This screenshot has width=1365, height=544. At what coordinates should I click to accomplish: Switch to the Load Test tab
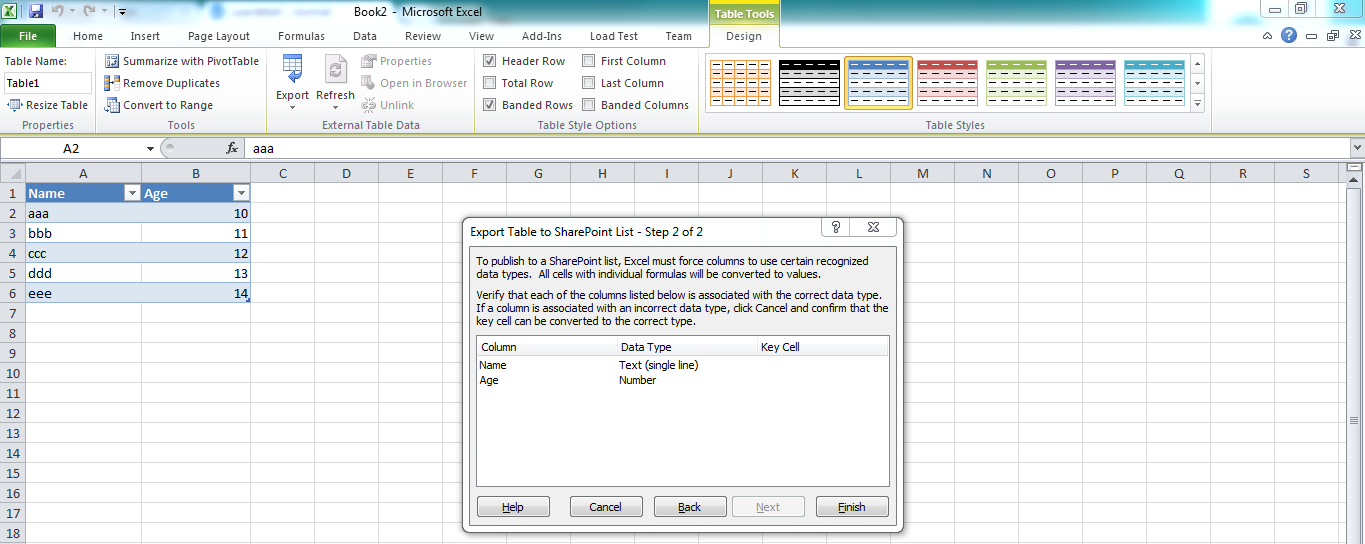[x=614, y=36]
